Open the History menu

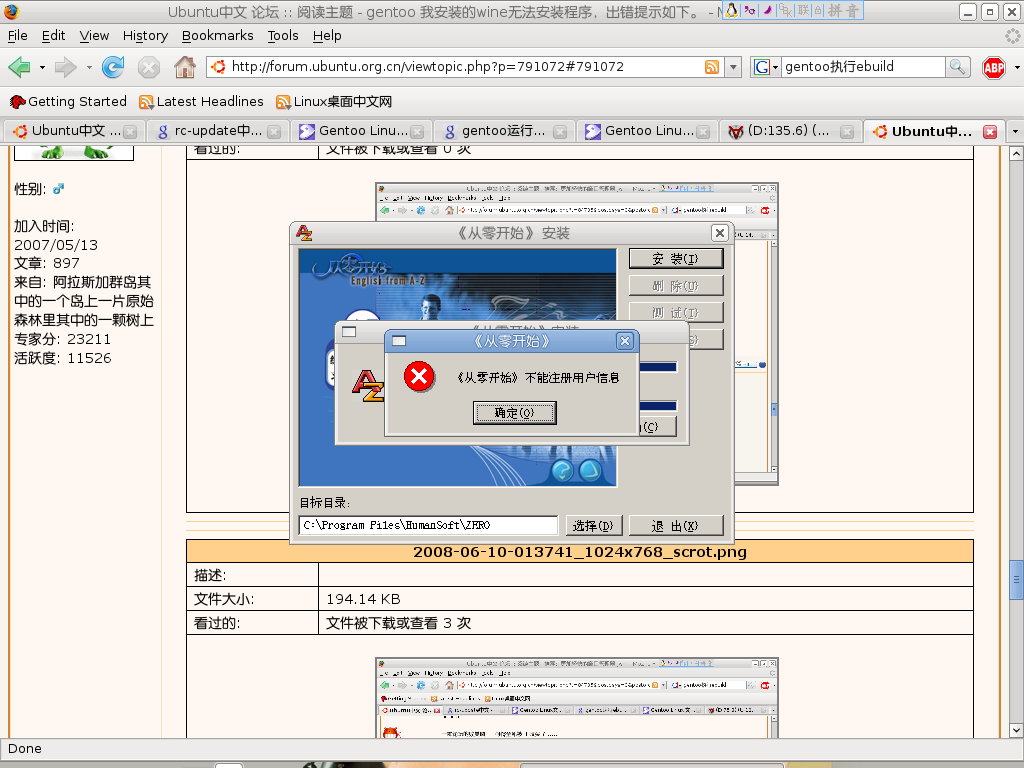pyautogui.click(x=145, y=36)
